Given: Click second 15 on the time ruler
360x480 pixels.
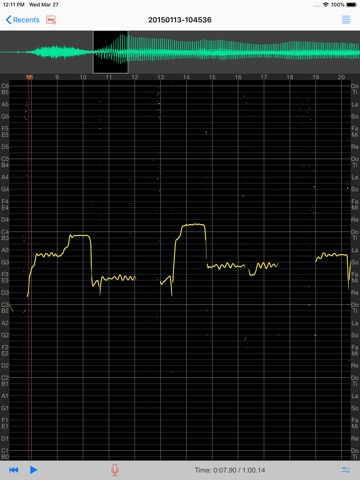Looking at the screenshot, I should coord(212,77).
